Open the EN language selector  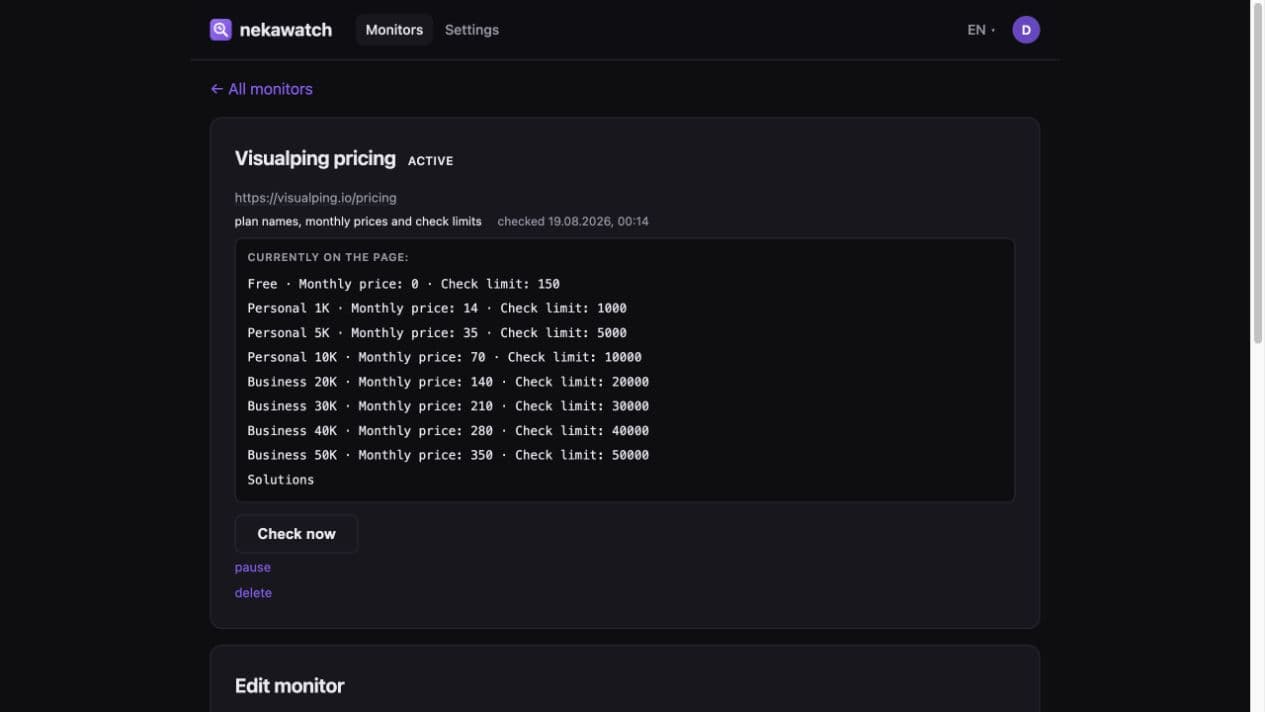981,30
